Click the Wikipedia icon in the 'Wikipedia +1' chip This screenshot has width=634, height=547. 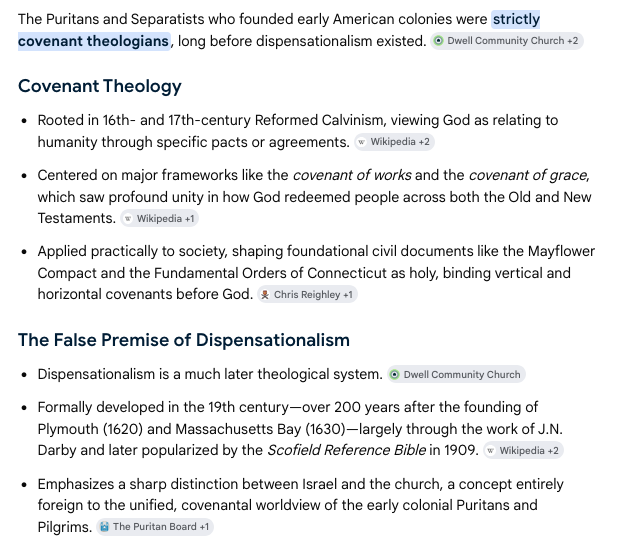pyautogui.click(x=128, y=219)
